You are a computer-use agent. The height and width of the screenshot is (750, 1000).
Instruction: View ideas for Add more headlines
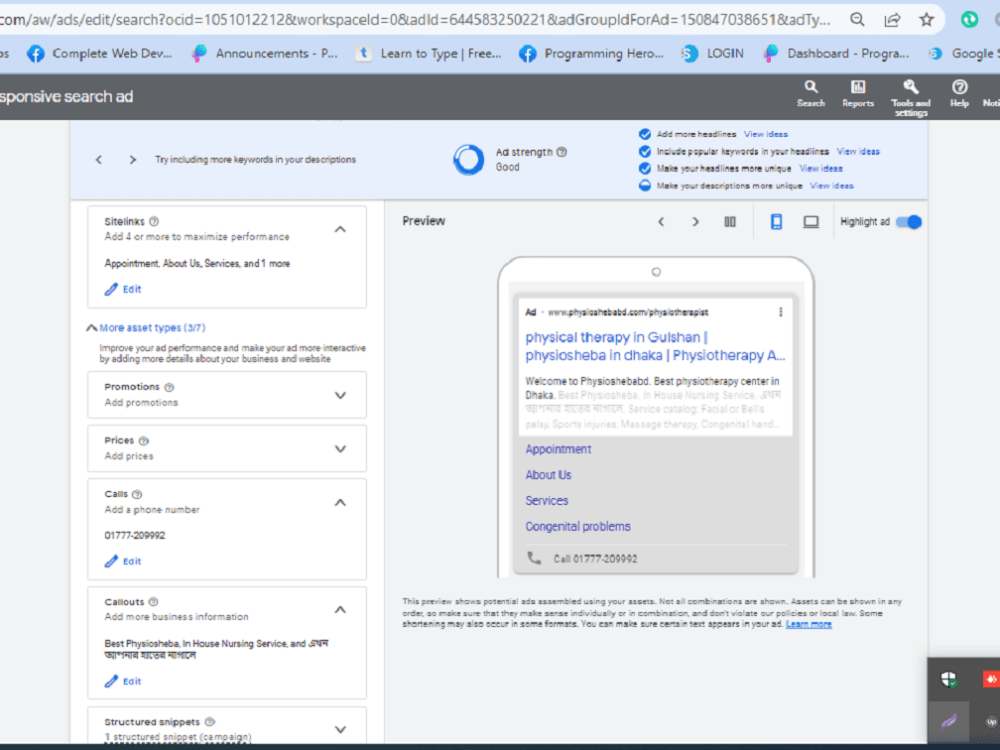[x=765, y=134]
